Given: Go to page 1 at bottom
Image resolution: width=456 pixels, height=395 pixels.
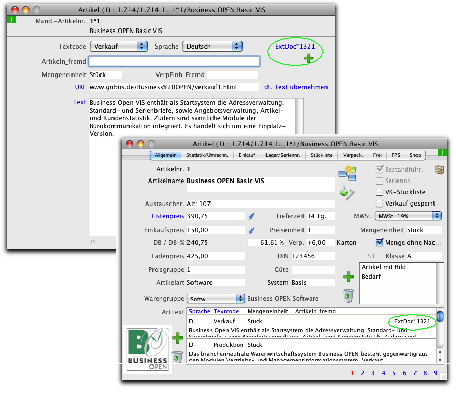Looking at the screenshot, I should tap(352, 373).
